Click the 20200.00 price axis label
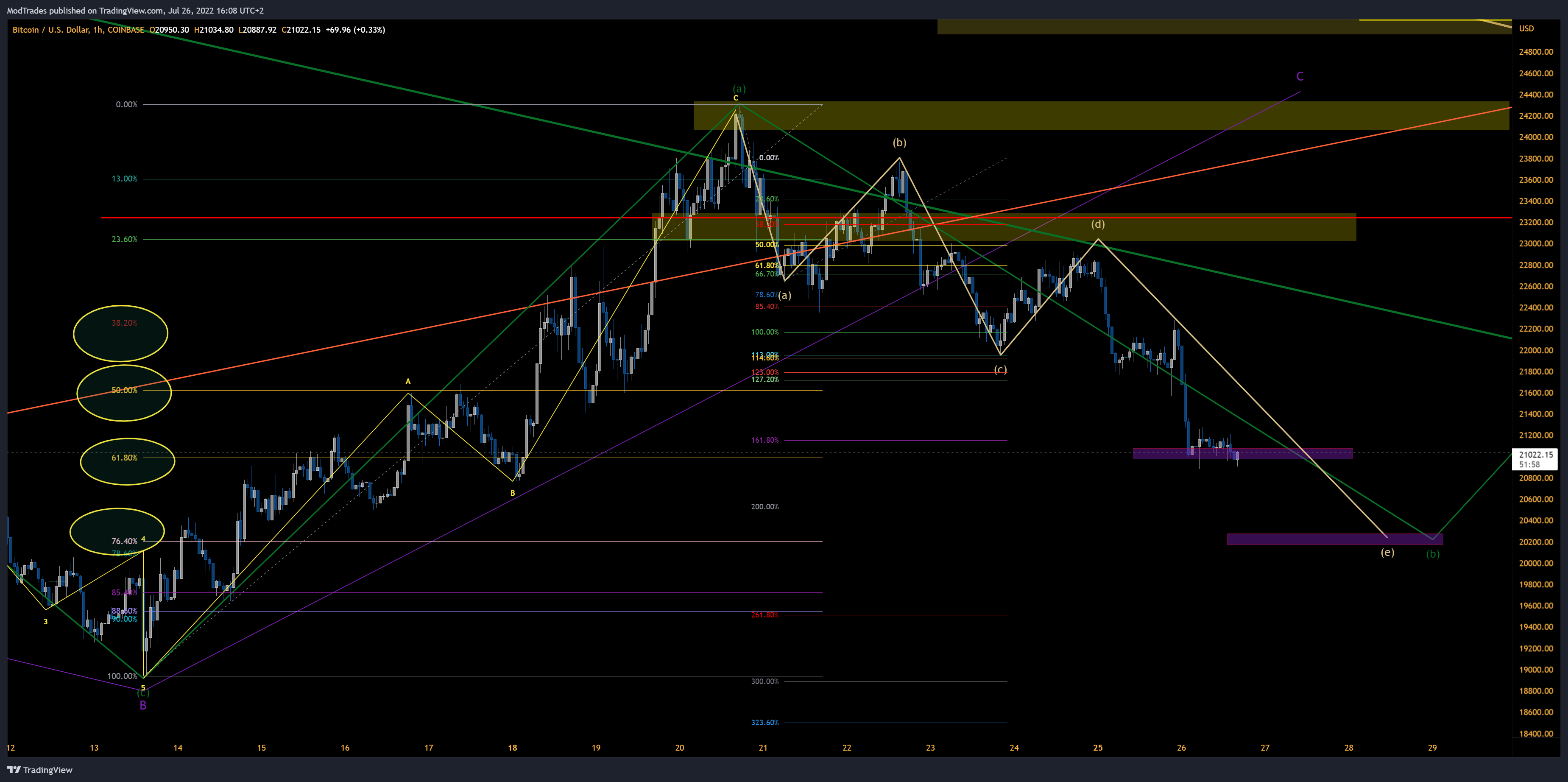 point(1536,542)
